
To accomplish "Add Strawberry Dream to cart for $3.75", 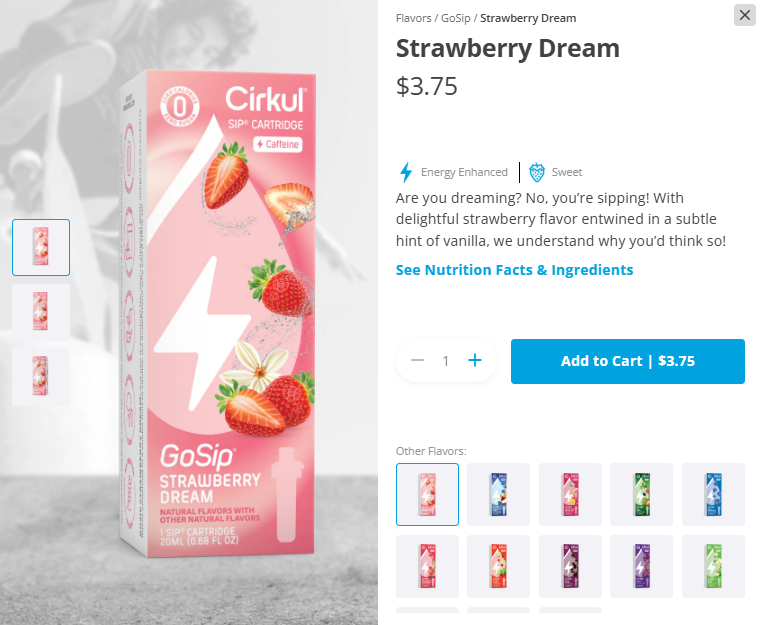I will click(x=627, y=361).
